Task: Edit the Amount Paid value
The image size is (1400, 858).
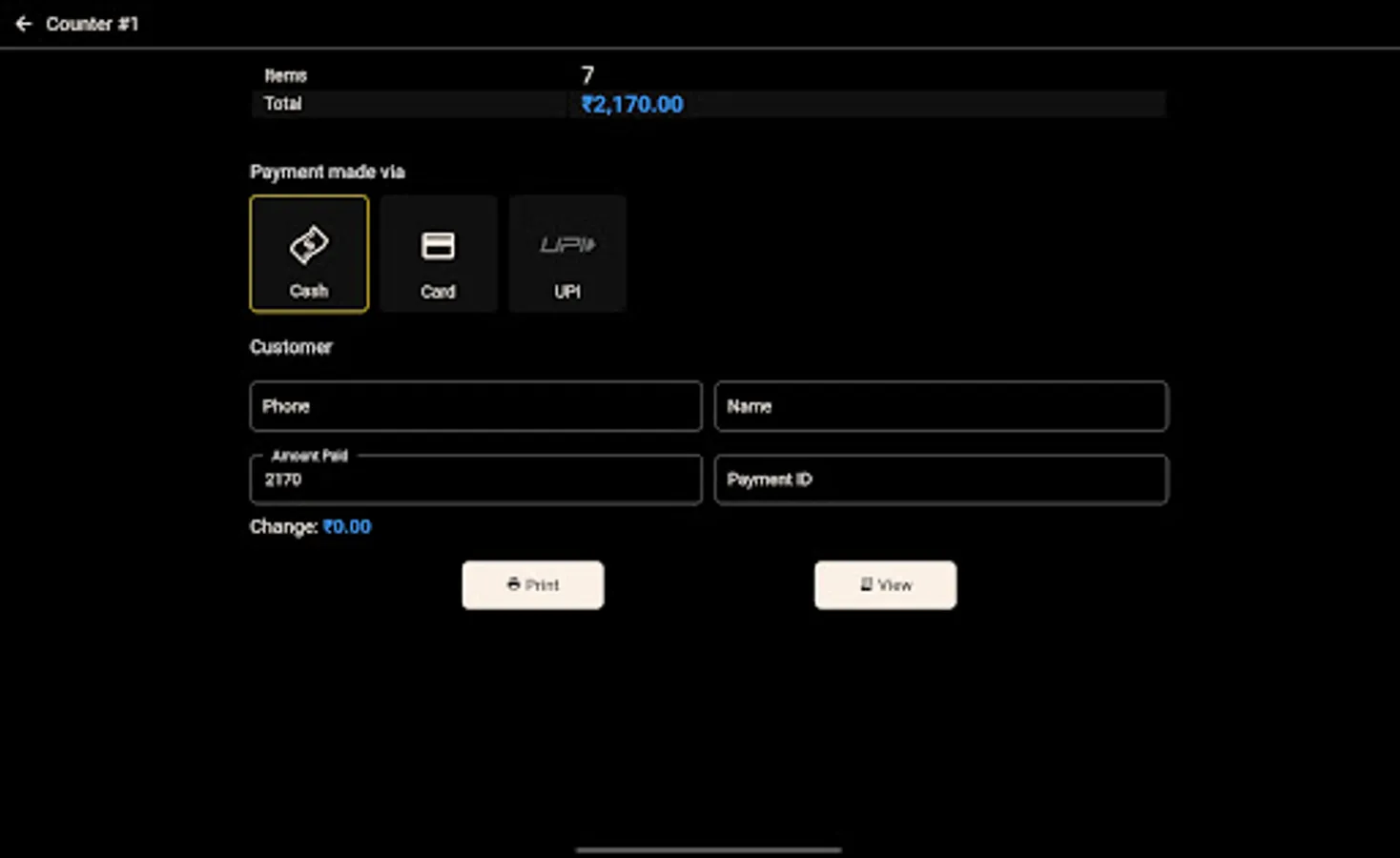Action: coord(475,480)
